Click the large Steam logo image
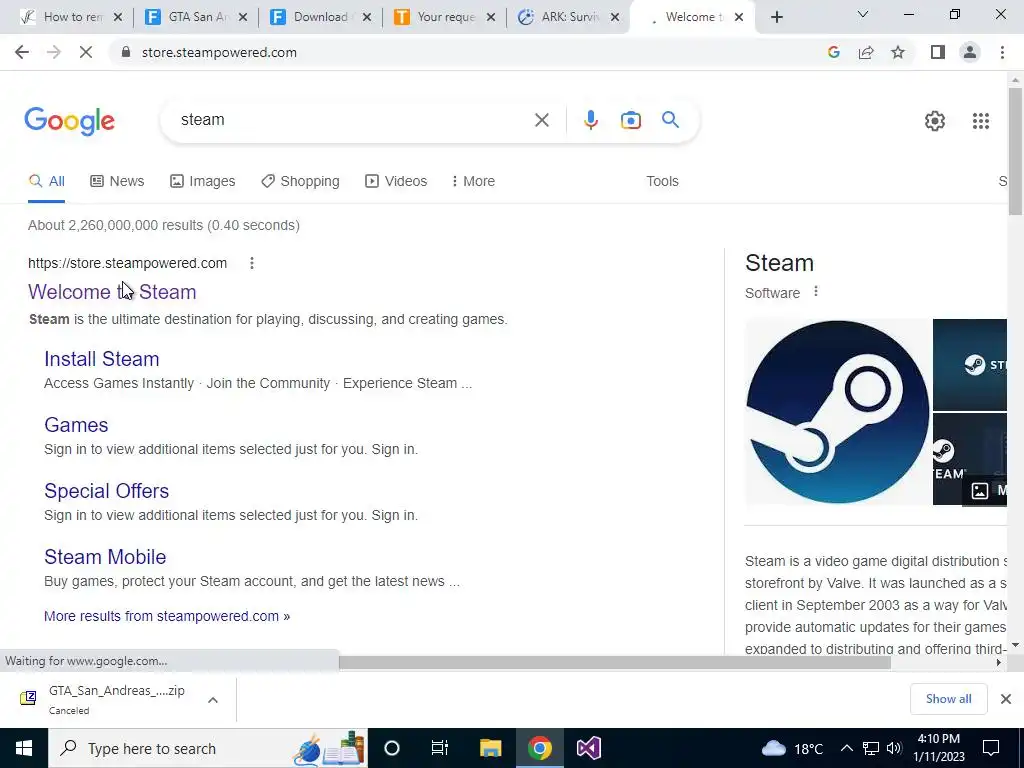This screenshot has height=768, width=1024. (837, 412)
